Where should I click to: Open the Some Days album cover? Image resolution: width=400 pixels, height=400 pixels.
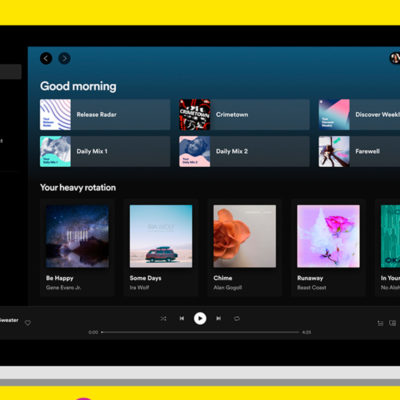tap(161, 236)
